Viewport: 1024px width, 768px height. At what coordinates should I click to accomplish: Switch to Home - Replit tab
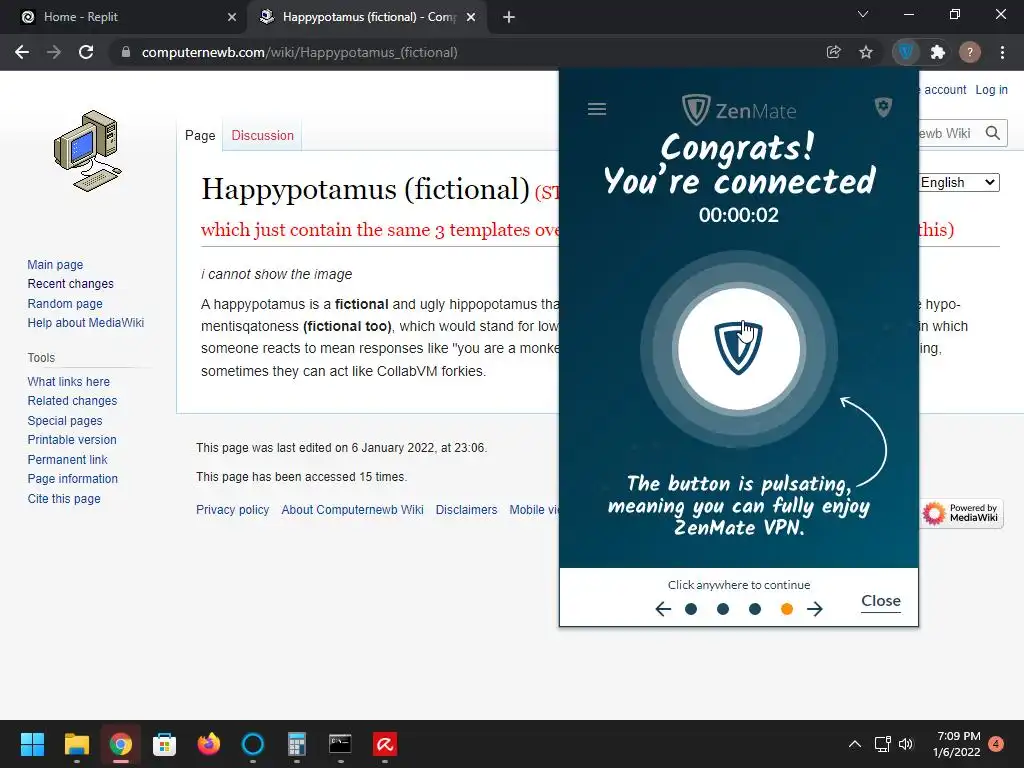(123, 17)
